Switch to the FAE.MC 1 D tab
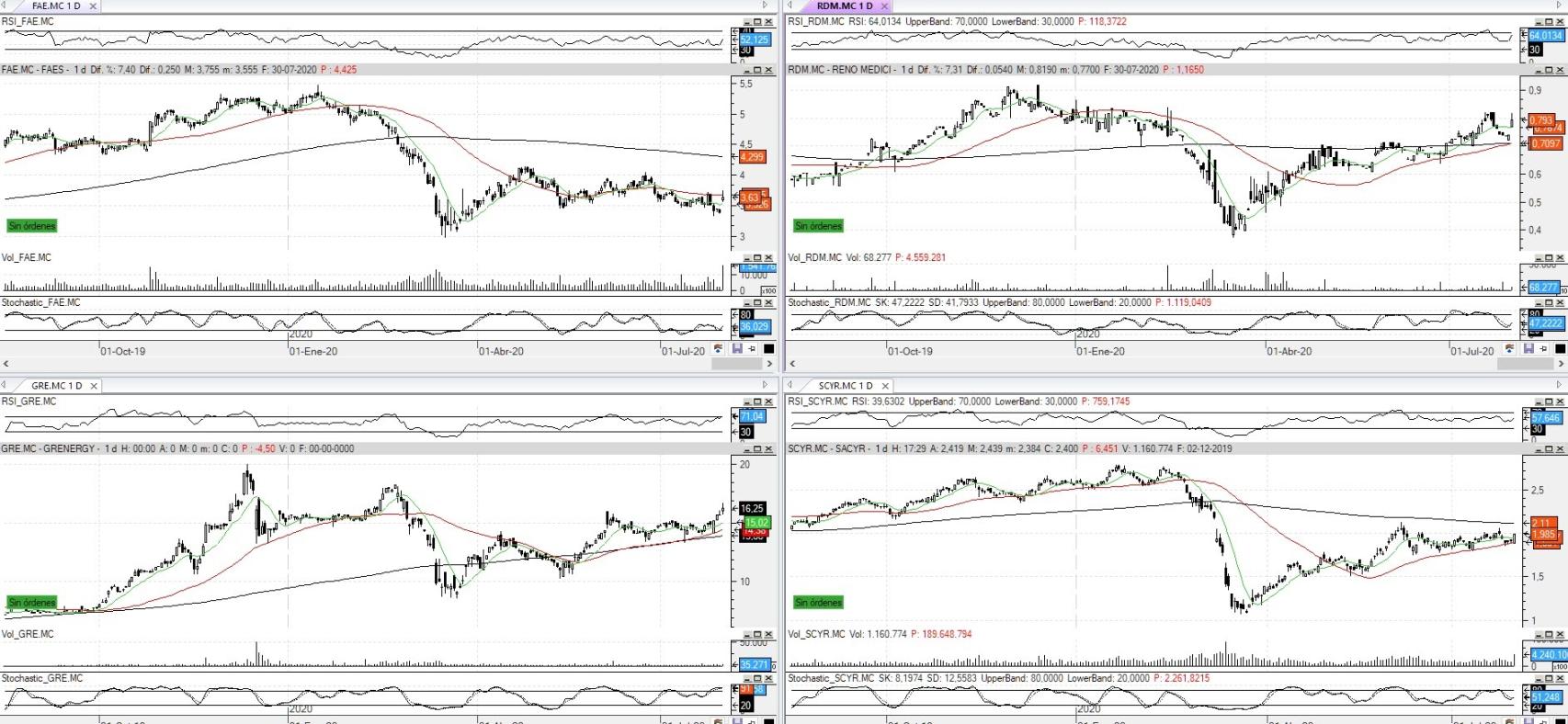 coord(55,6)
